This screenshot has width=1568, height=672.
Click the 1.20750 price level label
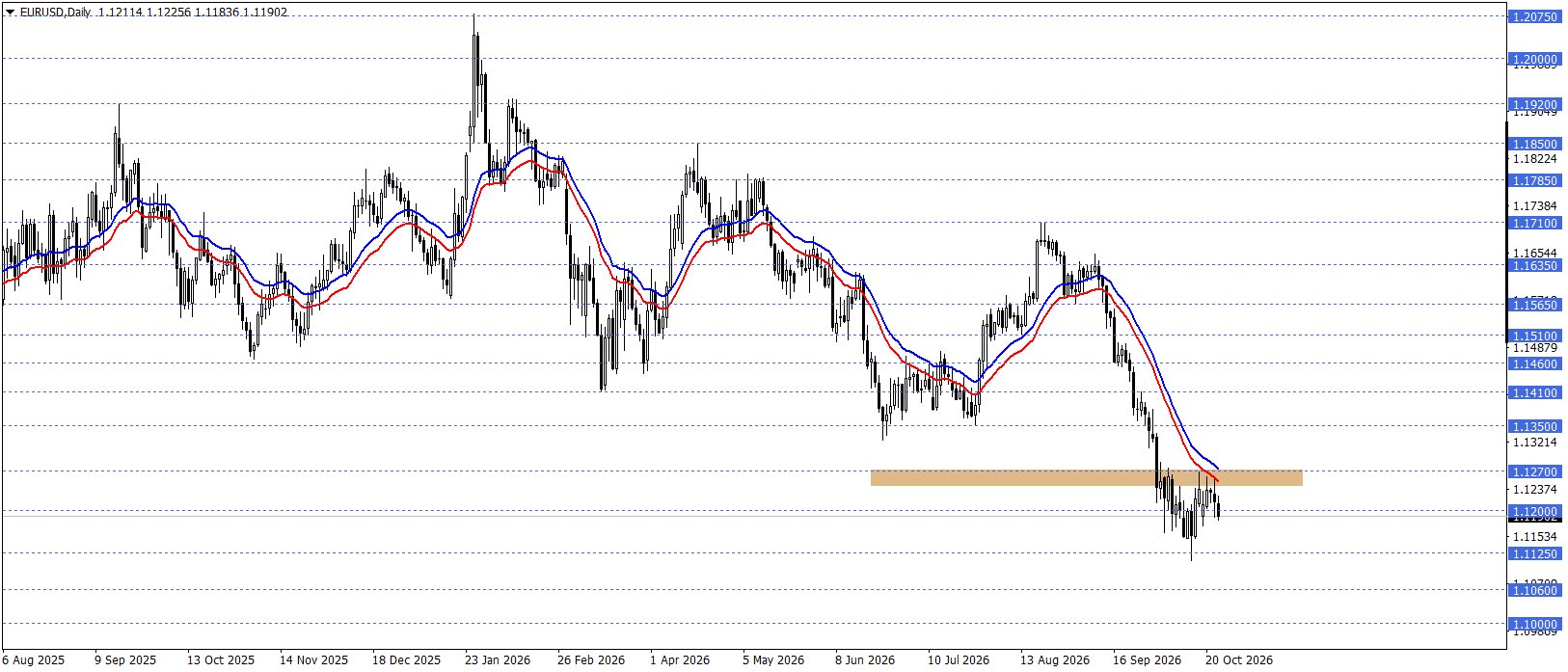point(1534,16)
